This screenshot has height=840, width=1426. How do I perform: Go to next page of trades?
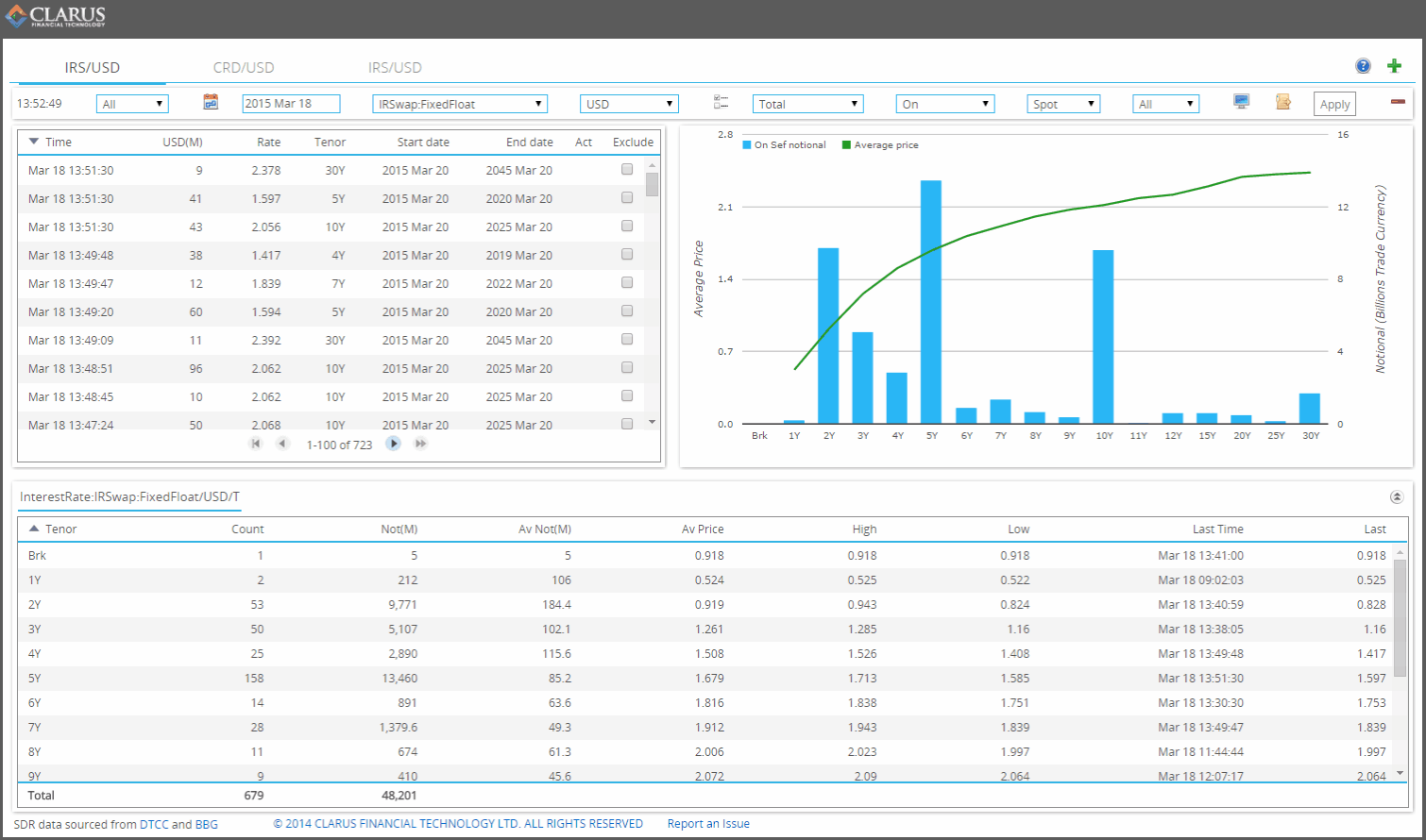tap(394, 444)
